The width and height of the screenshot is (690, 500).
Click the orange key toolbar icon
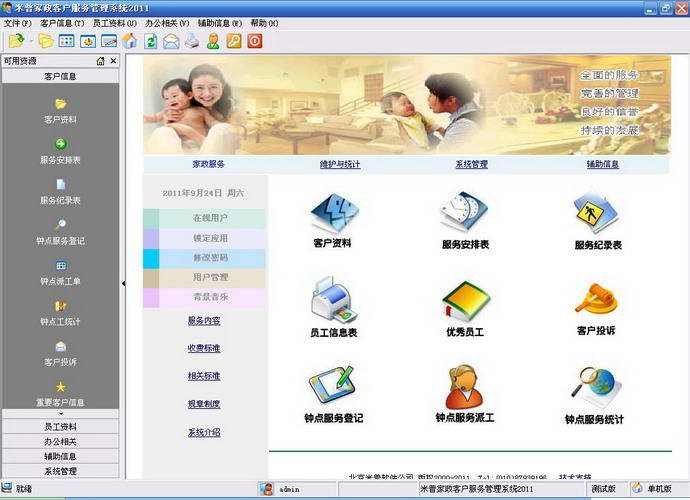[234, 41]
